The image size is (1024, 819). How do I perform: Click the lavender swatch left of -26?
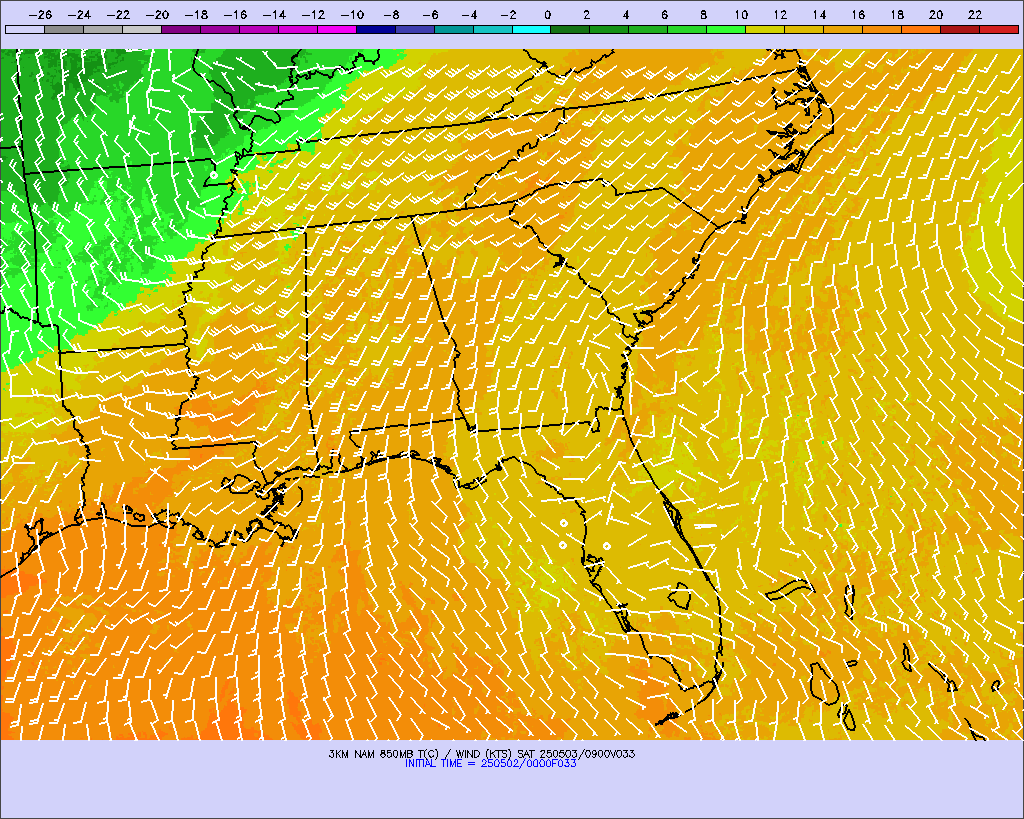(x=25, y=29)
